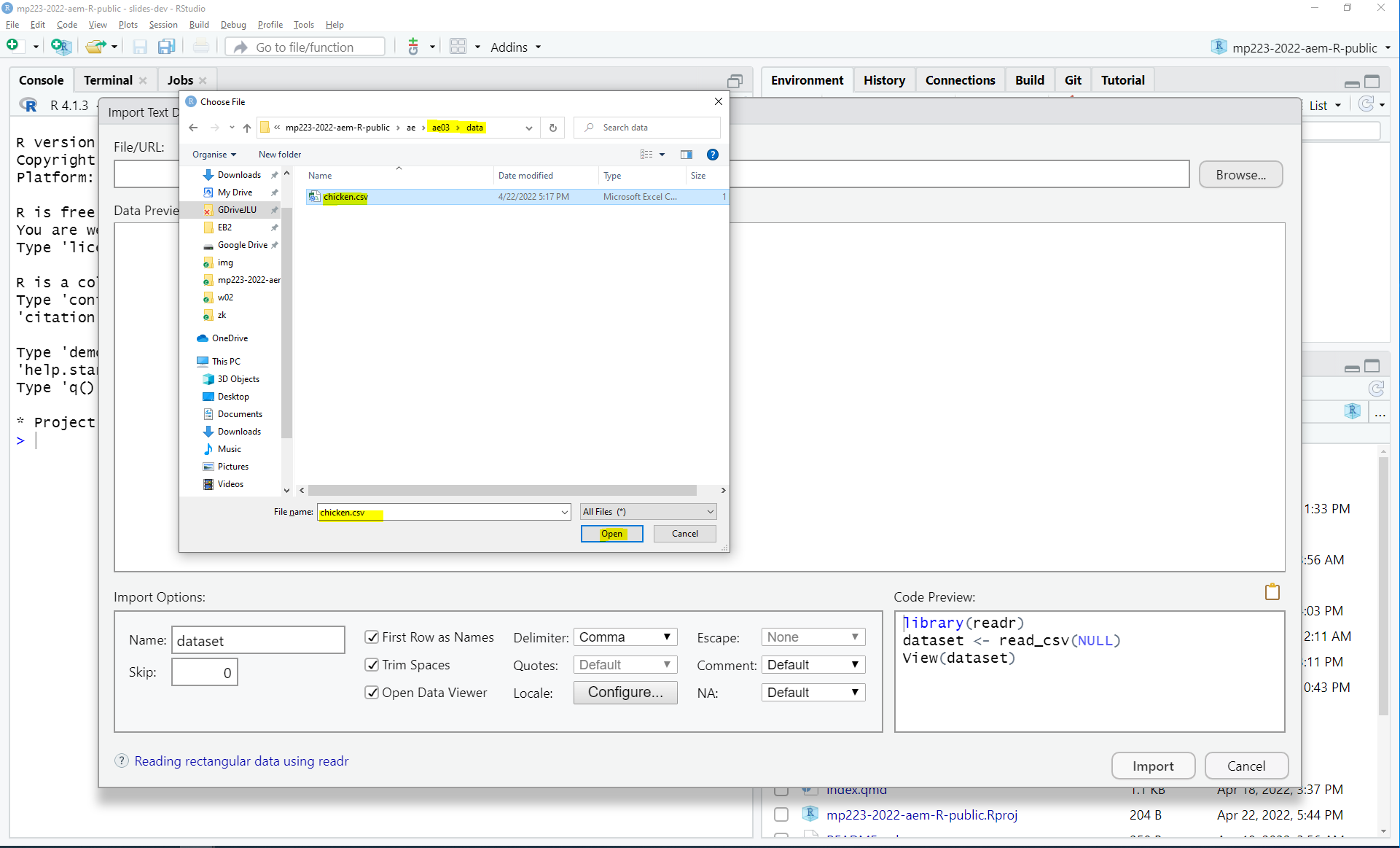Uncheck First Row as Names
This screenshot has height=848, width=1400.
[372, 637]
